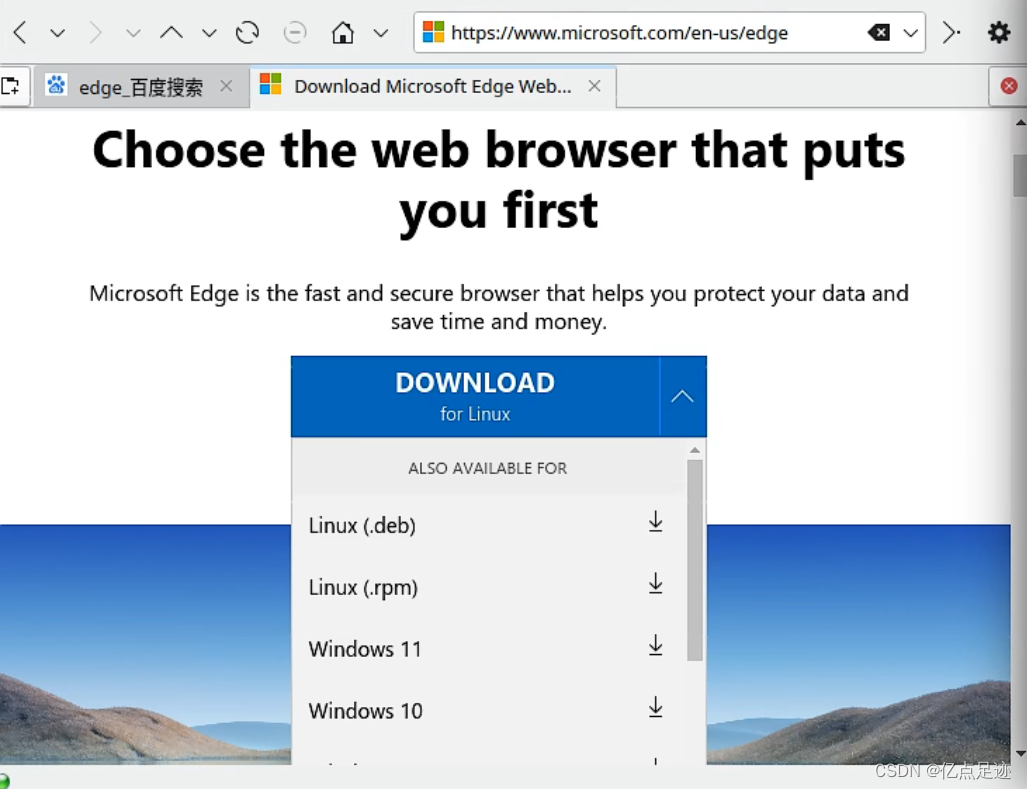Close the Download Microsoft Edge tab

coord(594,86)
